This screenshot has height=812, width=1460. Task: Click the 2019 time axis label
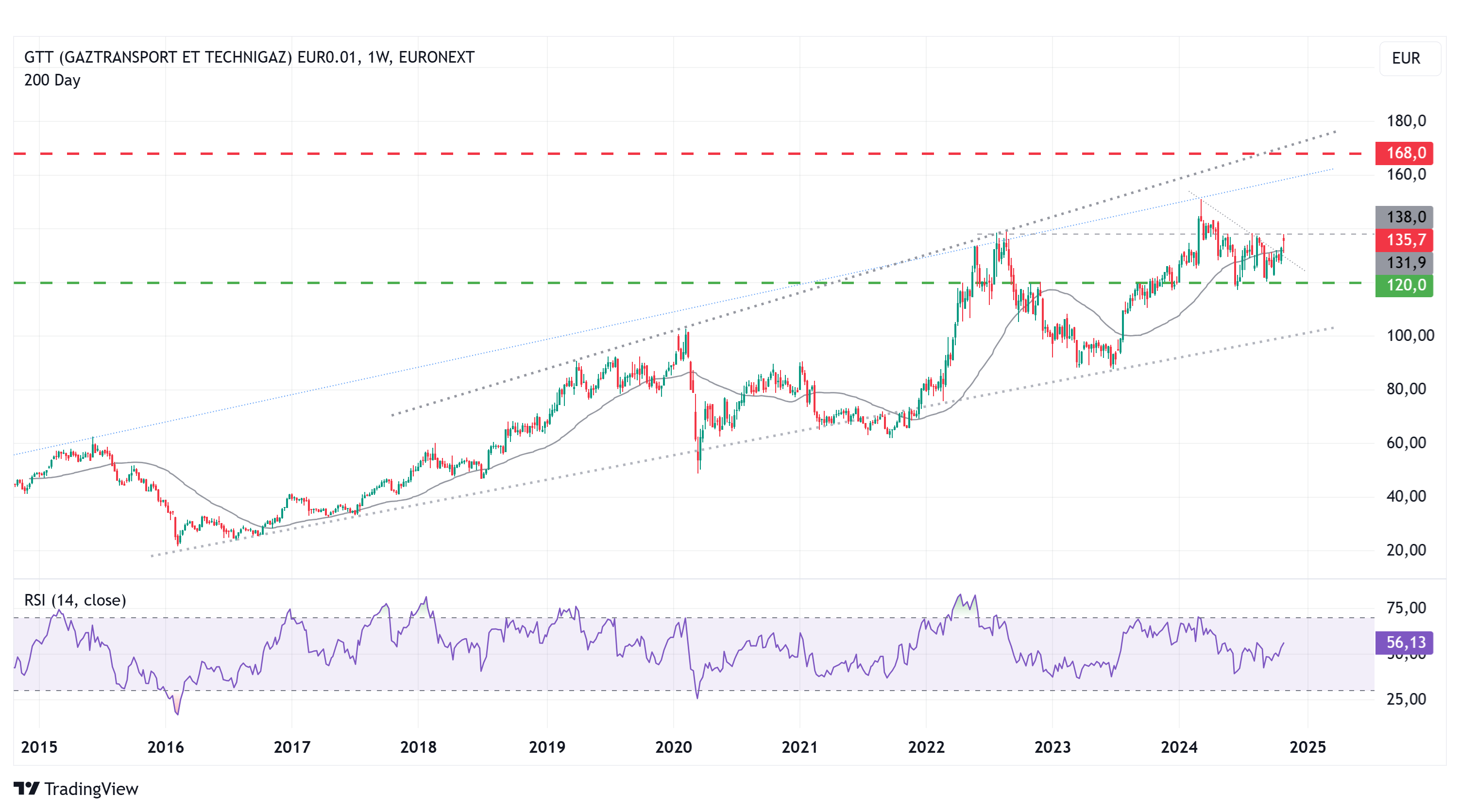coord(547,747)
